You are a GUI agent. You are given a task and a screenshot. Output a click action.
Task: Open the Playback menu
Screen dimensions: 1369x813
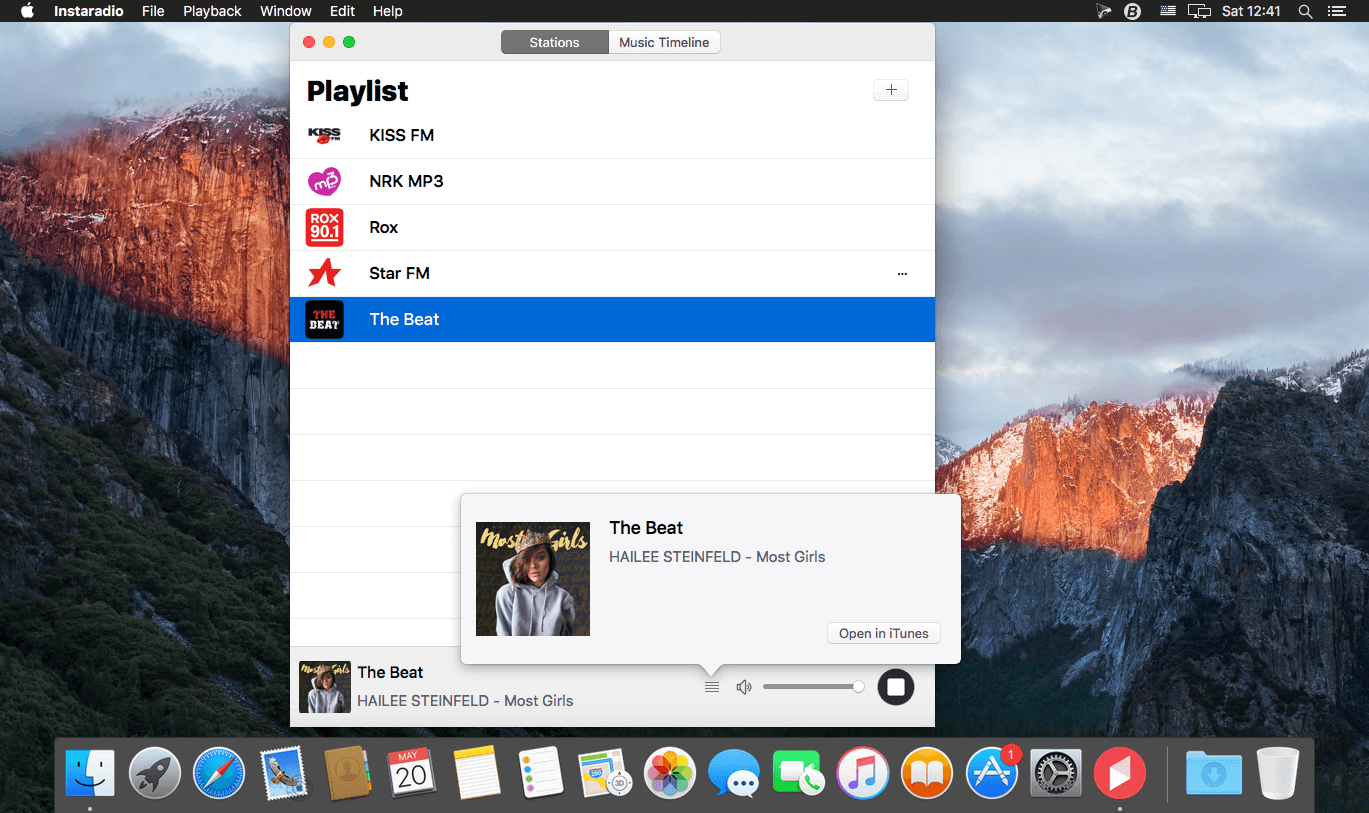(212, 11)
